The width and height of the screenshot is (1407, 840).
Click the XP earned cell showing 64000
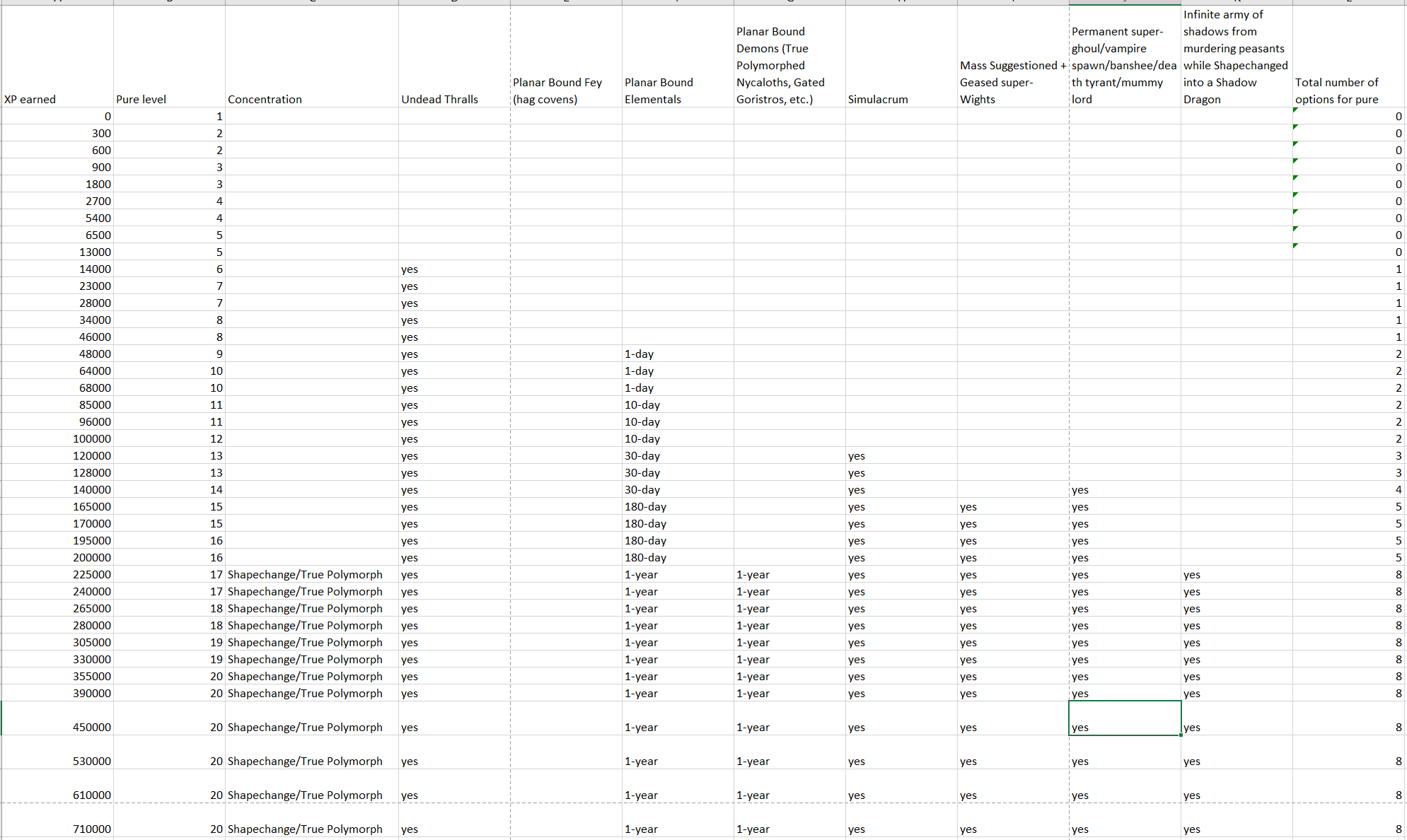[x=57, y=371]
